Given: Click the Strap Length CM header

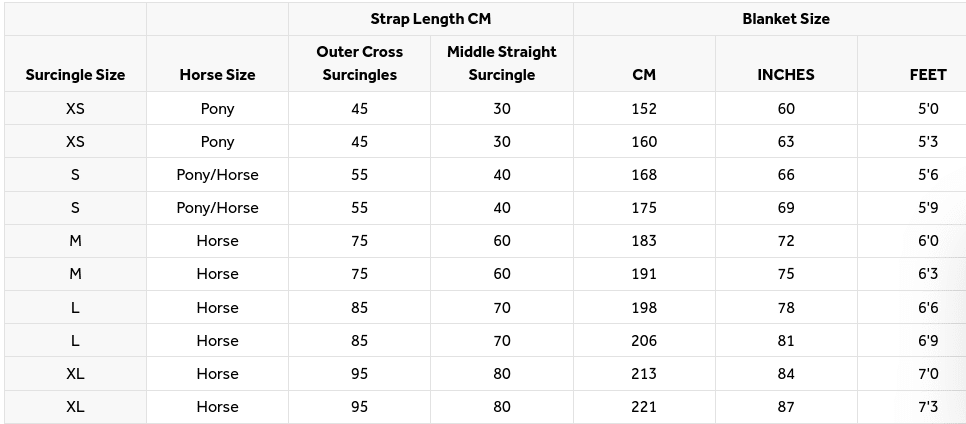Looking at the screenshot, I should coord(430,19).
